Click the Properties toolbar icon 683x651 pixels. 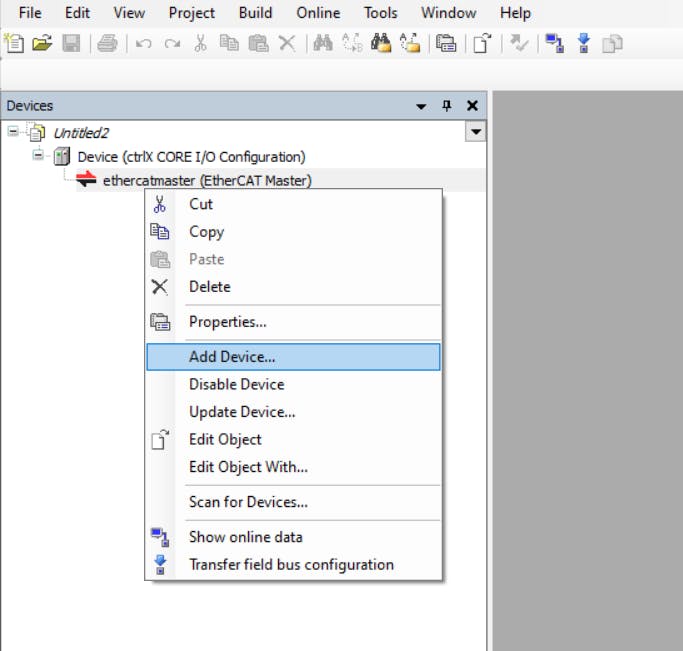point(446,44)
